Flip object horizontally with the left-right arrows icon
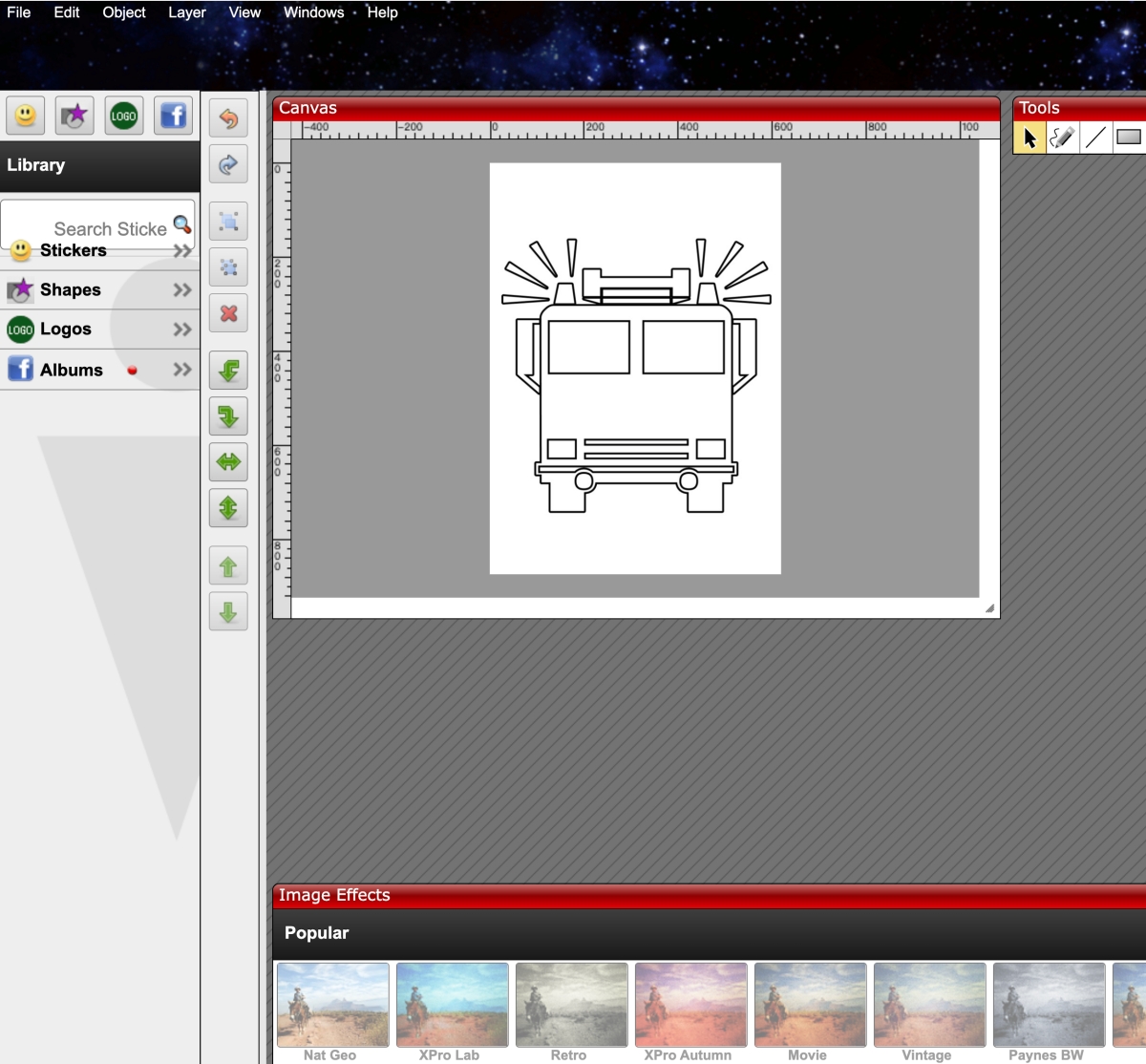The height and width of the screenshot is (1064, 1146). pos(228,462)
